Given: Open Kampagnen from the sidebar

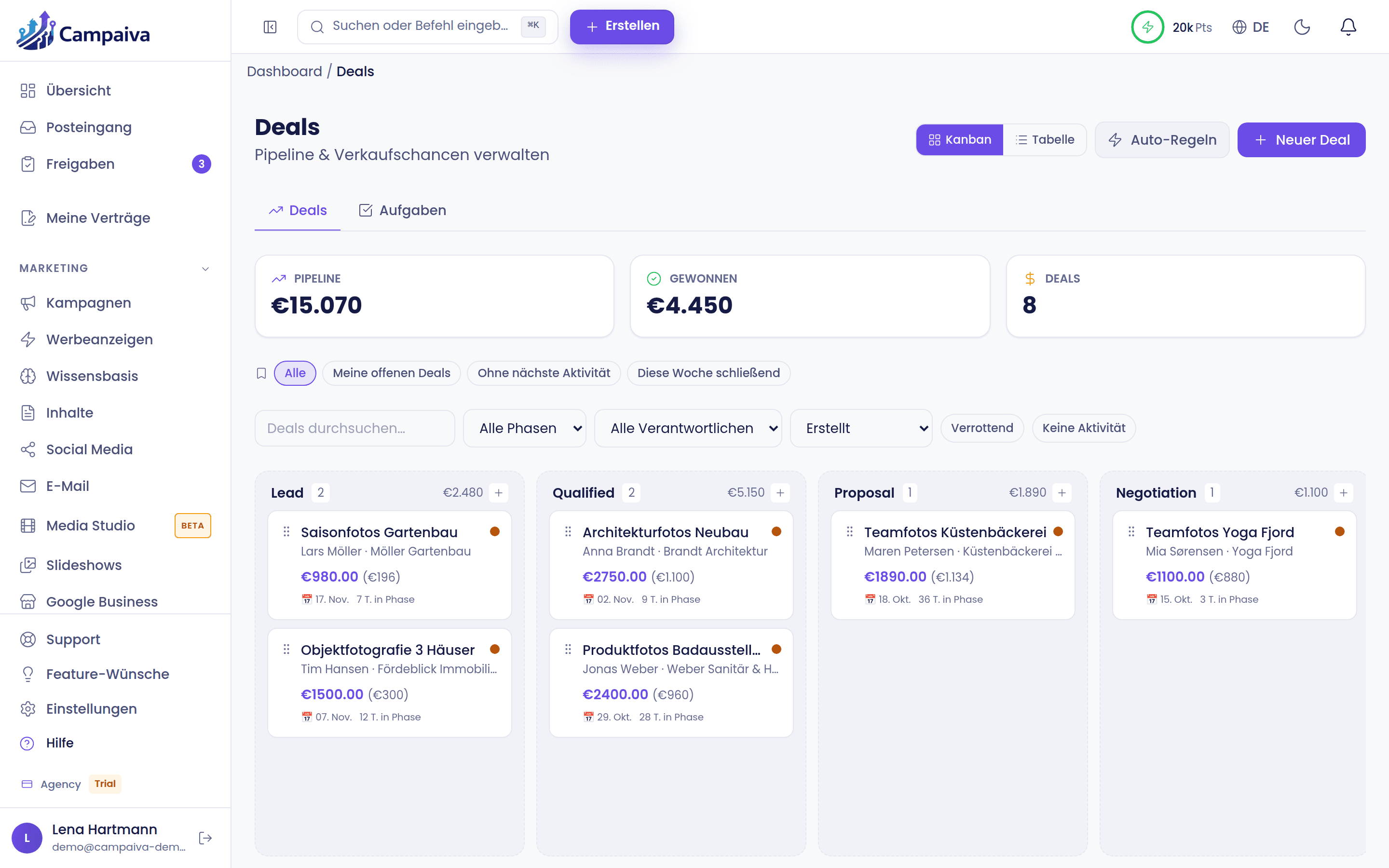Looking at the screenshot, I should coord(115,302).
